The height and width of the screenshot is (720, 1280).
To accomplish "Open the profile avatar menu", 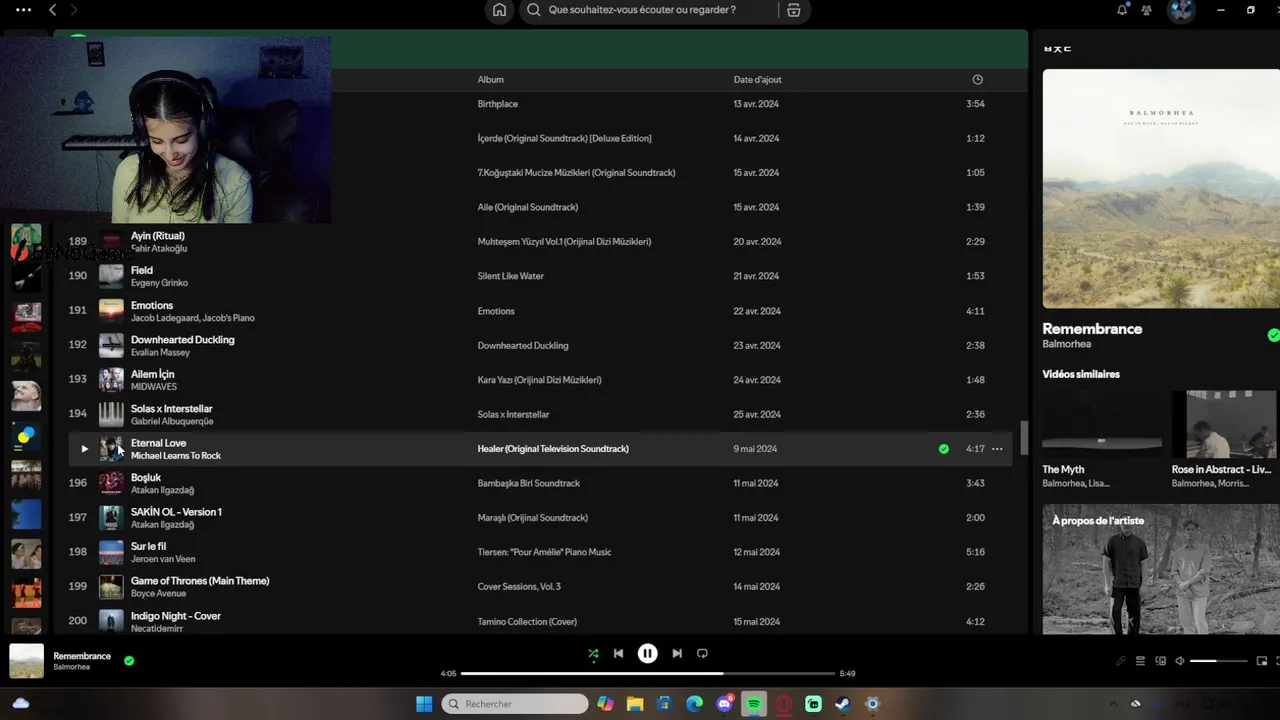I will click(x=1181, y=10).
